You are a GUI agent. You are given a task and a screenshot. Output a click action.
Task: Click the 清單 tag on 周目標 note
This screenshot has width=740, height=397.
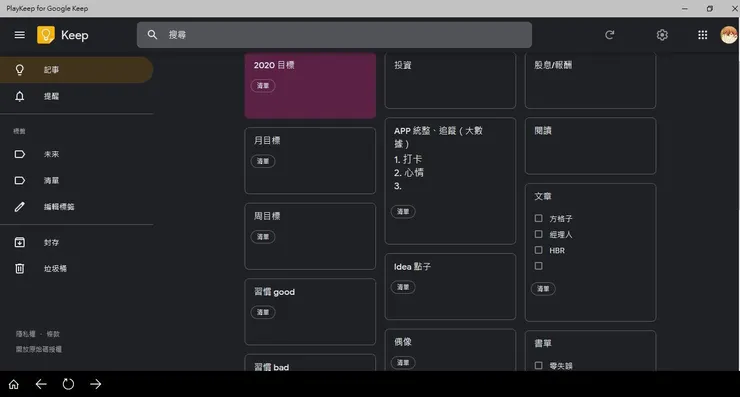[263, 237]
